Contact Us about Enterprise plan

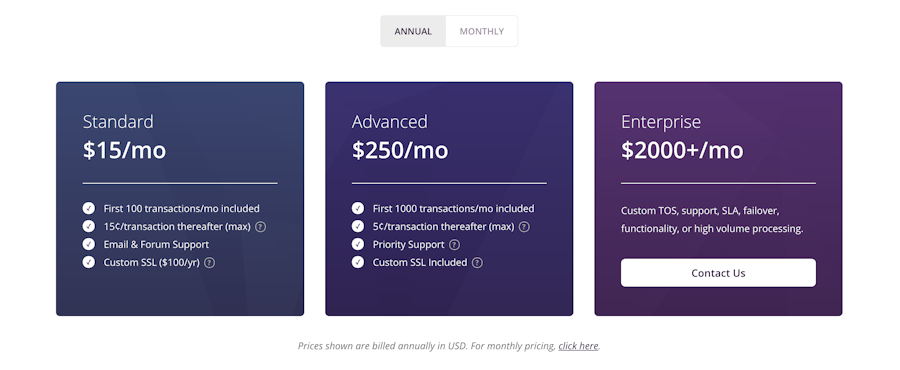718,273
